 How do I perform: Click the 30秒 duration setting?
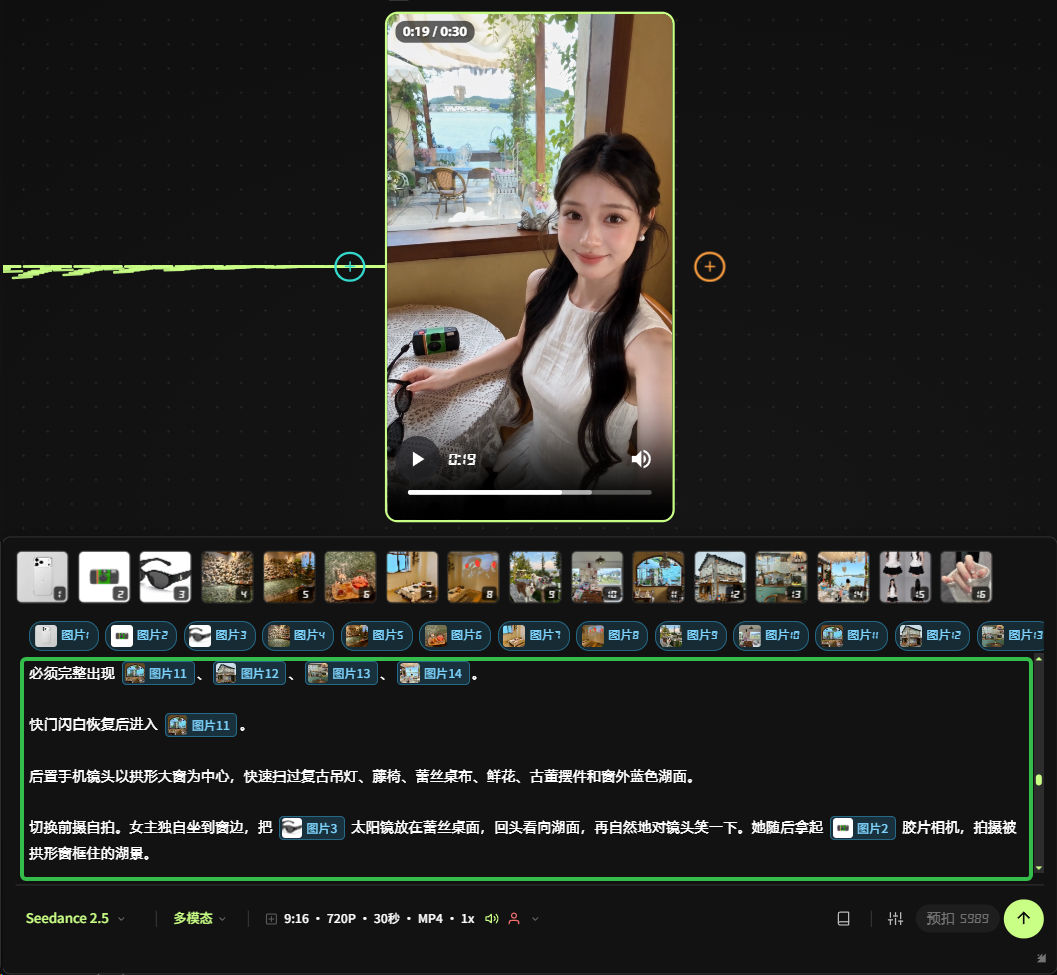[x=386, y=919]
